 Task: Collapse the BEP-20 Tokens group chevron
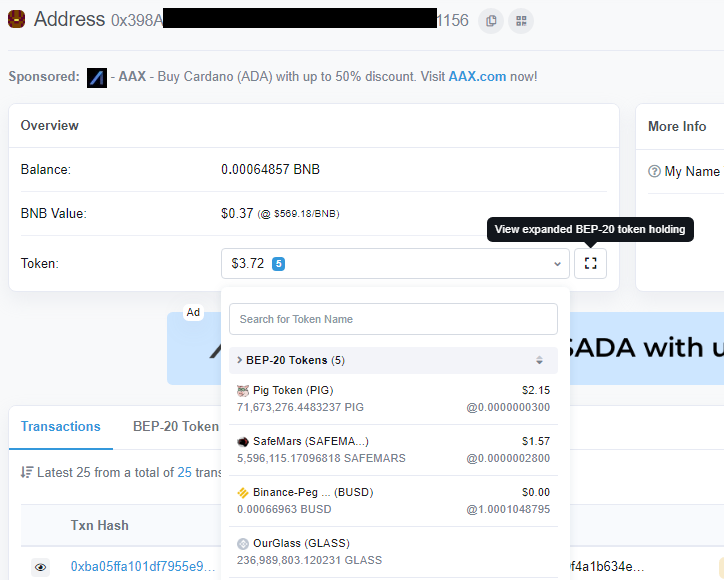click(239, 360)
